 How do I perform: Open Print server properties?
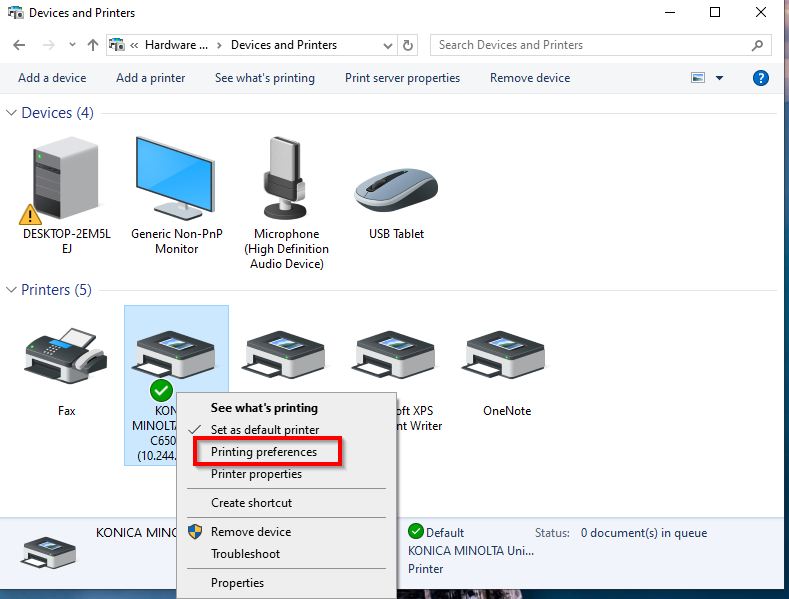pyautogui.click(x=402, y=78)
